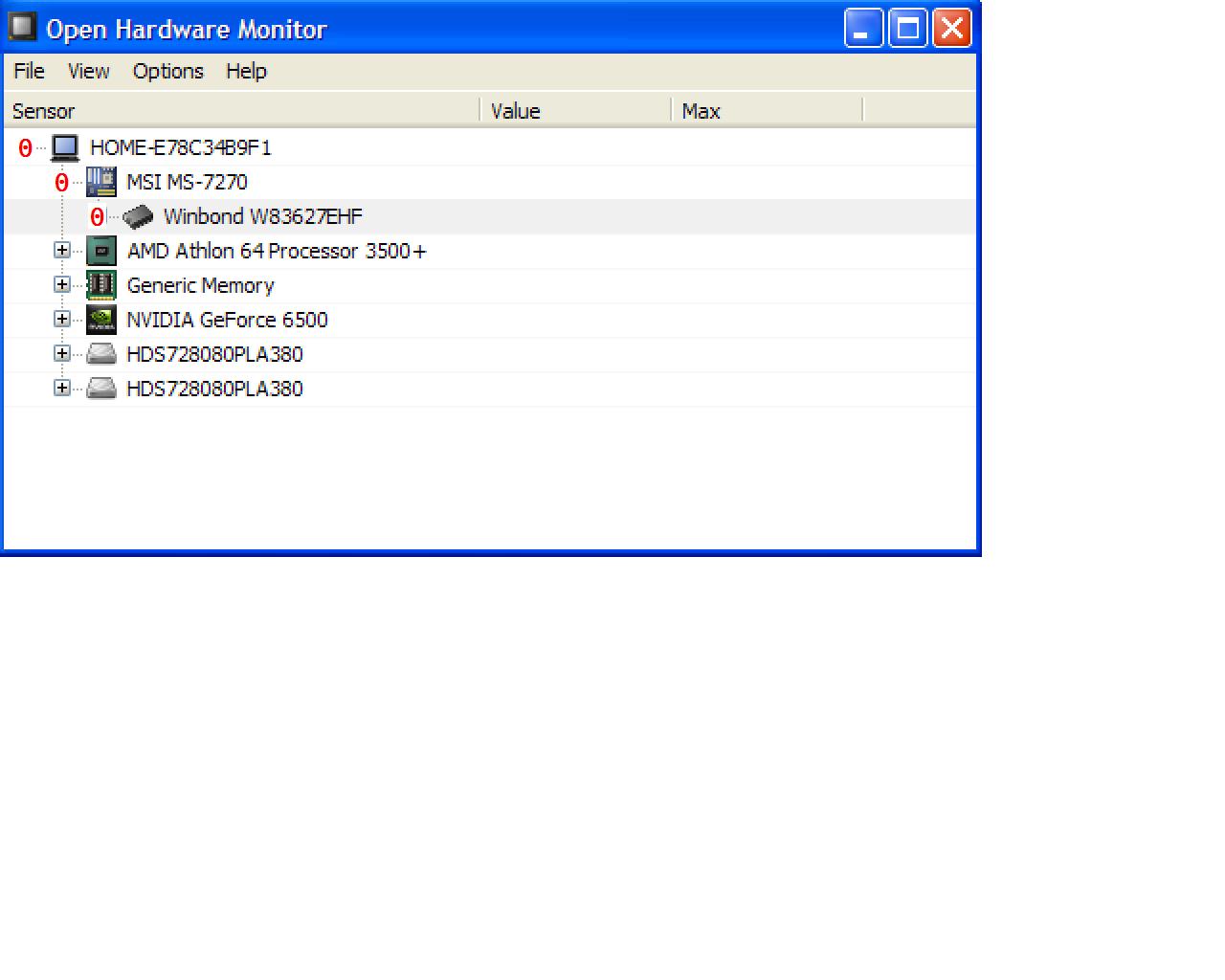Open the View menu

88,72
